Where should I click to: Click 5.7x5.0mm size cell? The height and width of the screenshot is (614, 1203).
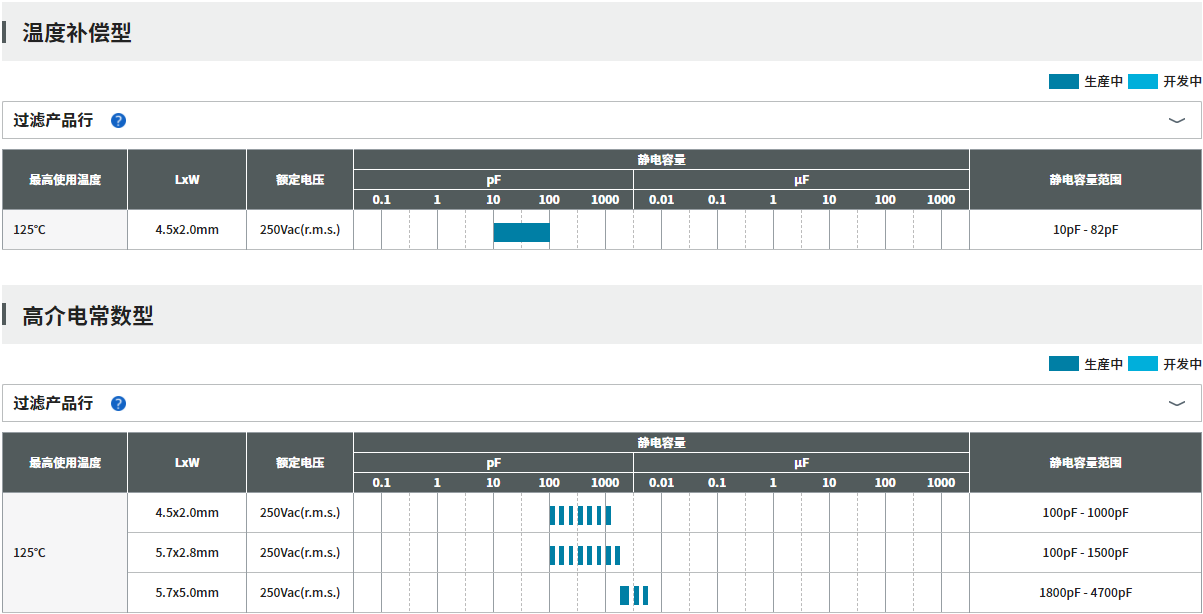pos(187,593)
